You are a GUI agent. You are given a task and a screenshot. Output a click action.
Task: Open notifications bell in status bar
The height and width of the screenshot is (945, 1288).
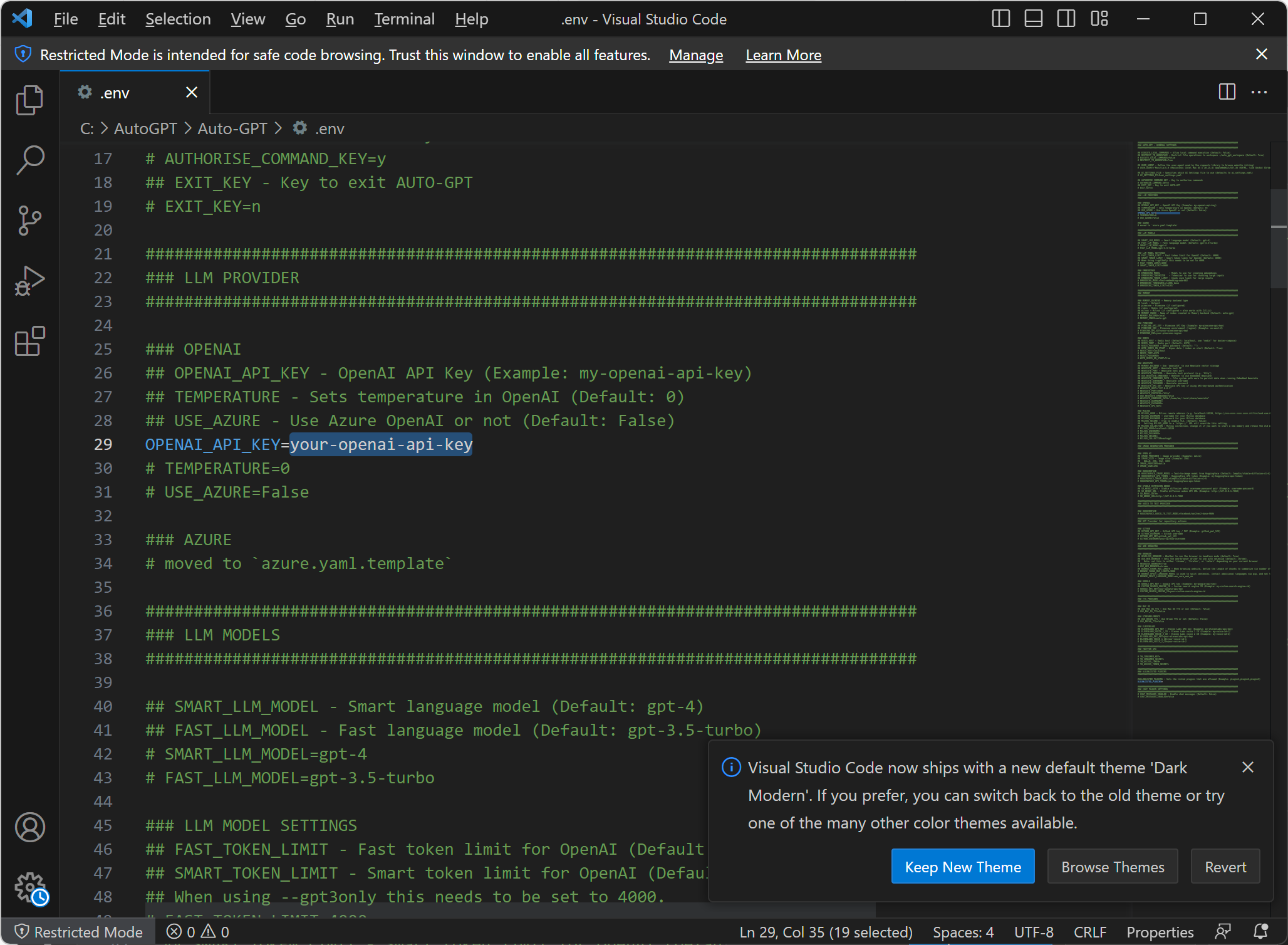(1261, 932)
